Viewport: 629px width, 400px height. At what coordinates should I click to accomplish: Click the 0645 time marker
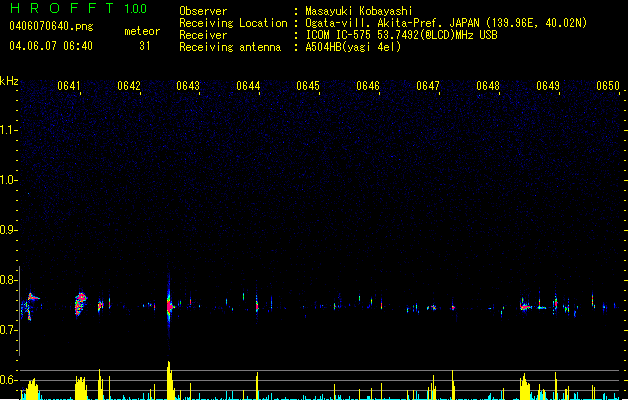[308, 86]
